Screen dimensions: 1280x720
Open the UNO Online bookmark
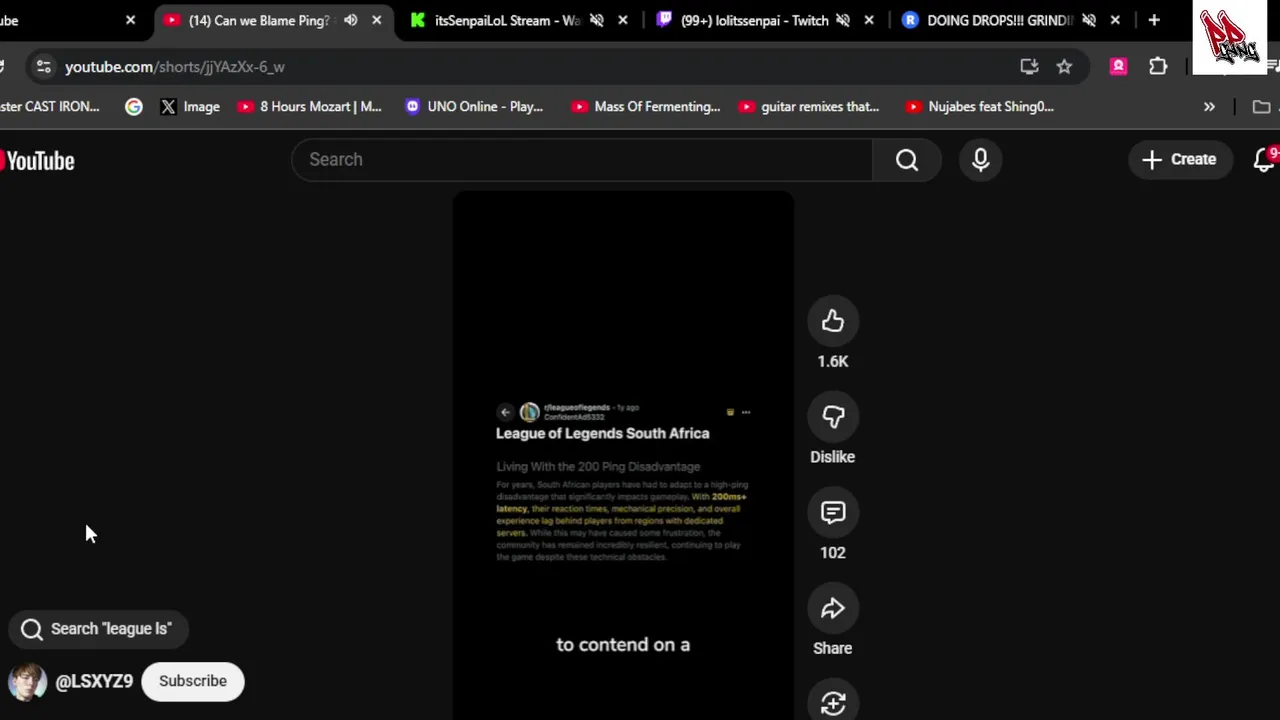pos(474,107)
